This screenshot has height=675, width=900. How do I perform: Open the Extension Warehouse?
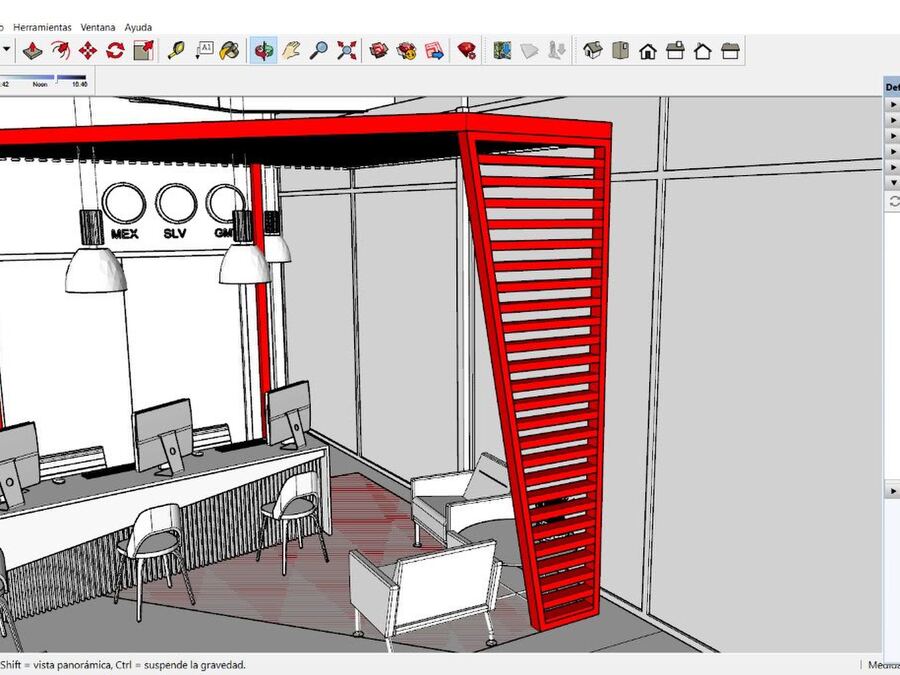click(x=406, y=51)
